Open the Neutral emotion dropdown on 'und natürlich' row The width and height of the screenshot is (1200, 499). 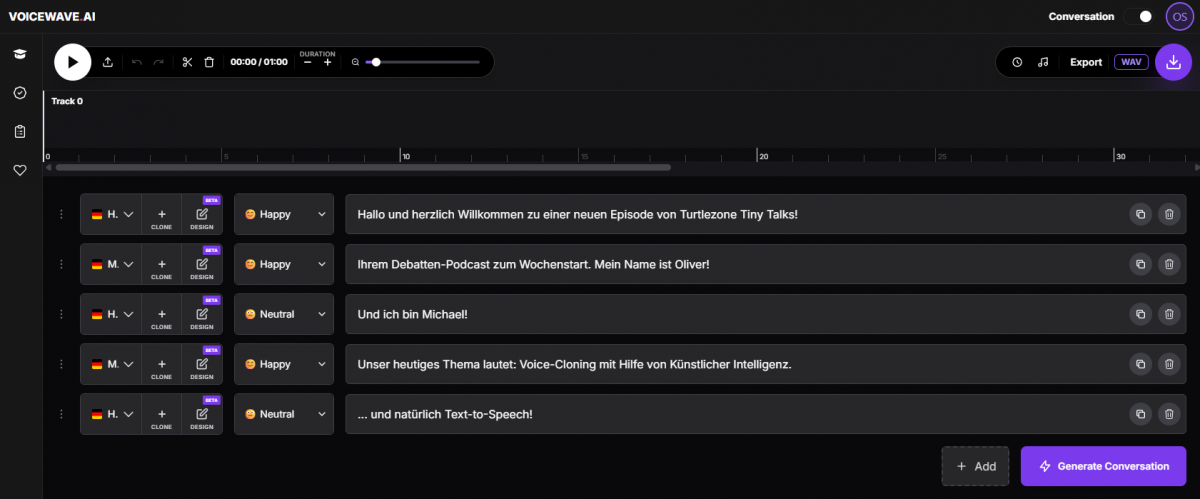(284, 414)
